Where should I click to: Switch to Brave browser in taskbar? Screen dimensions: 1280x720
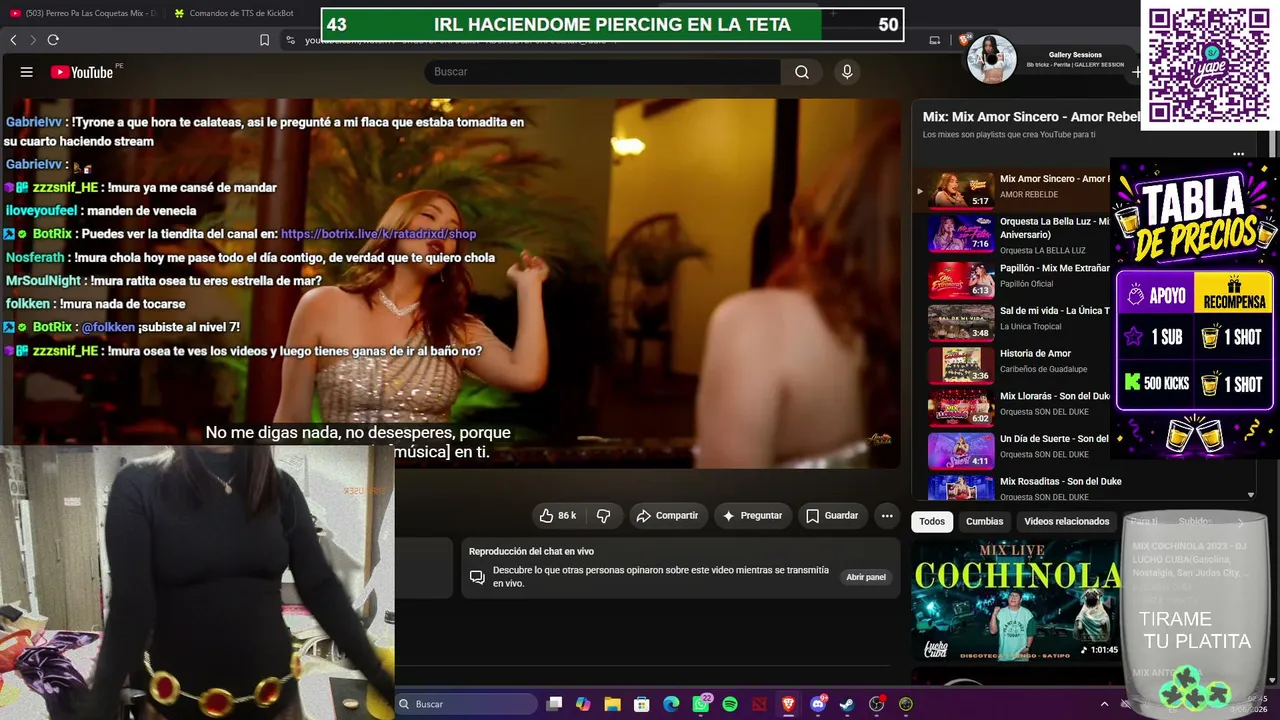coord(788,704)
